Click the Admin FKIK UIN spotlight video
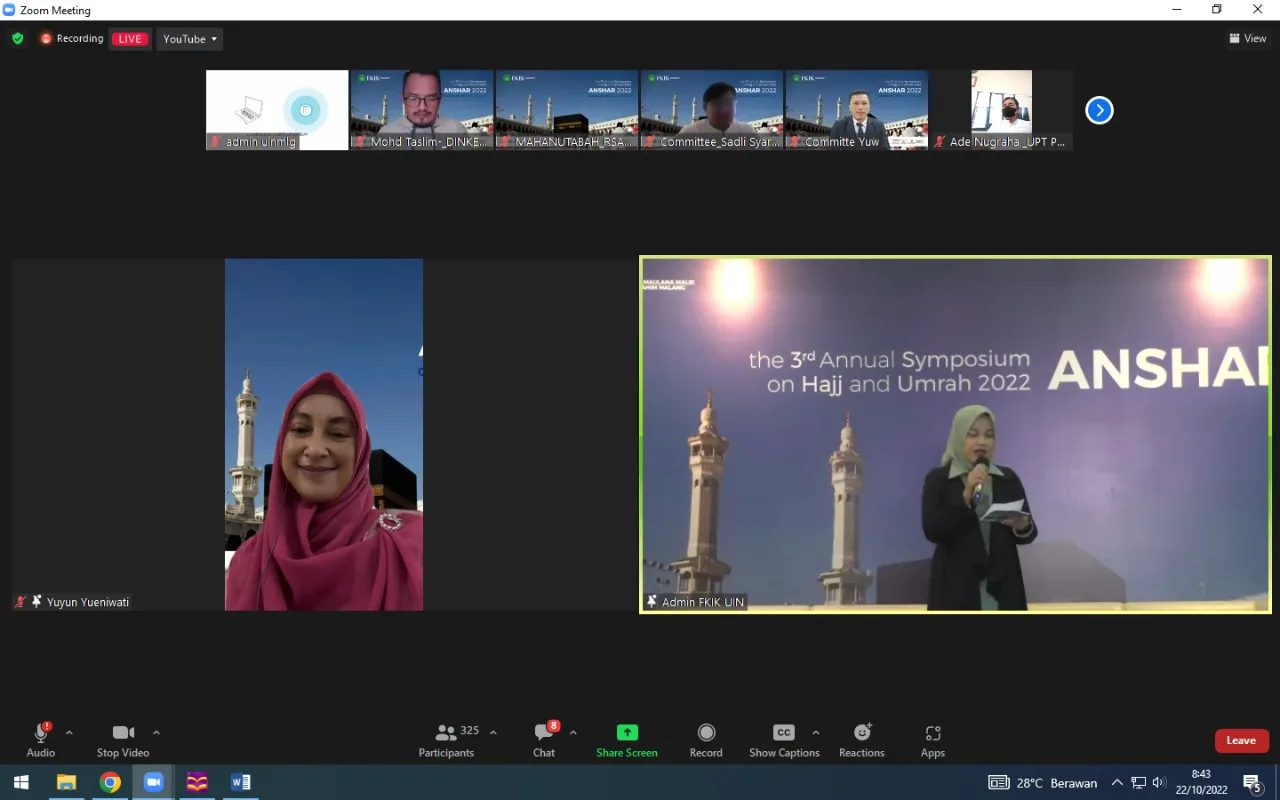Viewport: 1280px width, 800px height. pyautogui.click(x=955, y=434)
